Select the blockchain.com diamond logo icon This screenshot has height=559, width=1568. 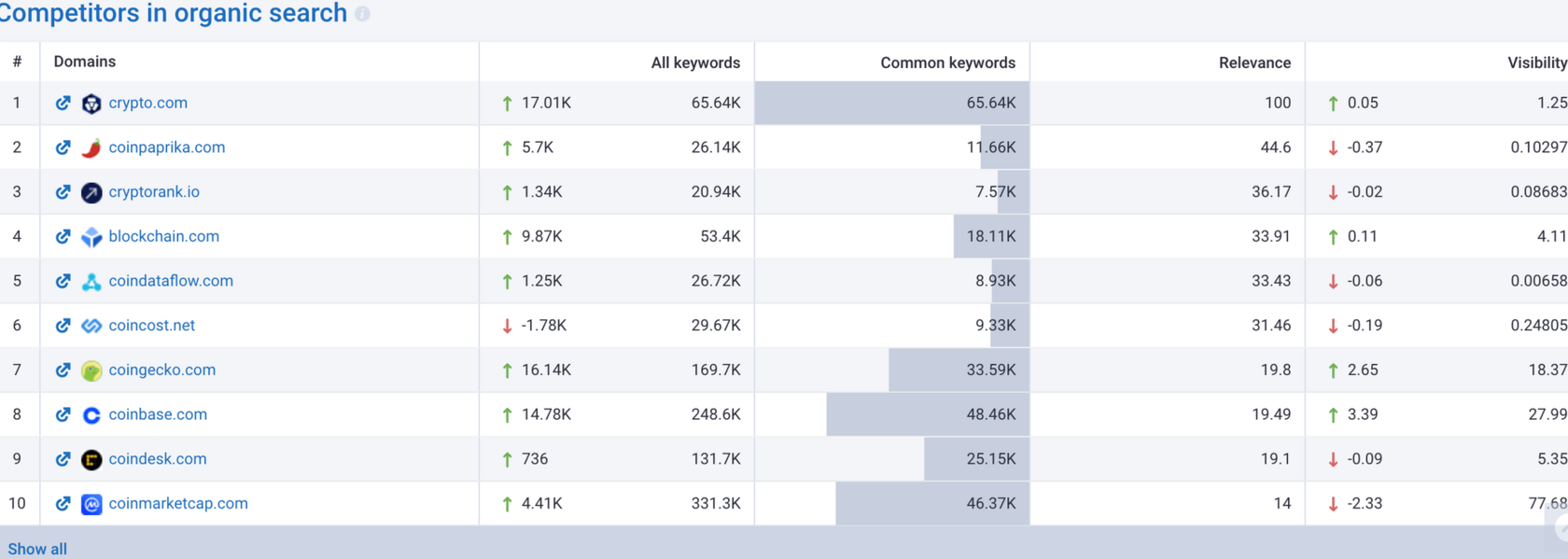pos(91,236)
